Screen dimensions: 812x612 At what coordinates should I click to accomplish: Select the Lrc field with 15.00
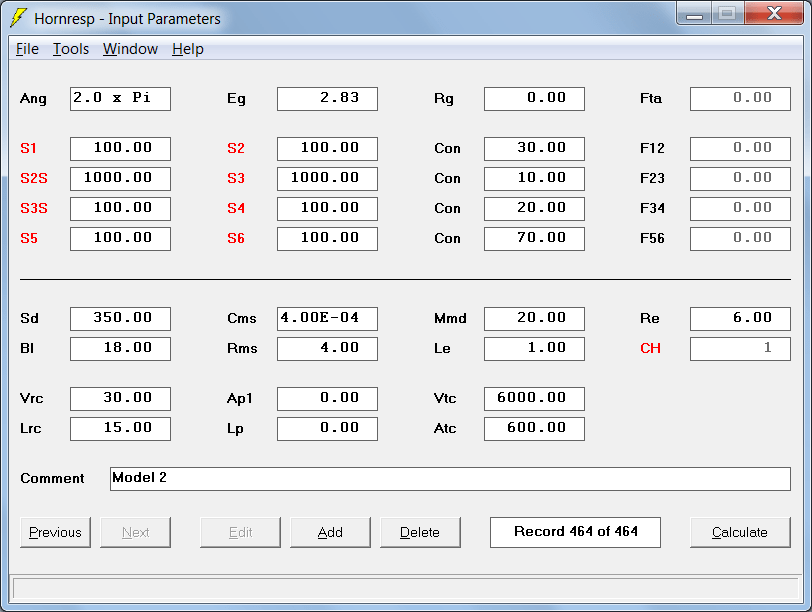(x=120, y=429)
